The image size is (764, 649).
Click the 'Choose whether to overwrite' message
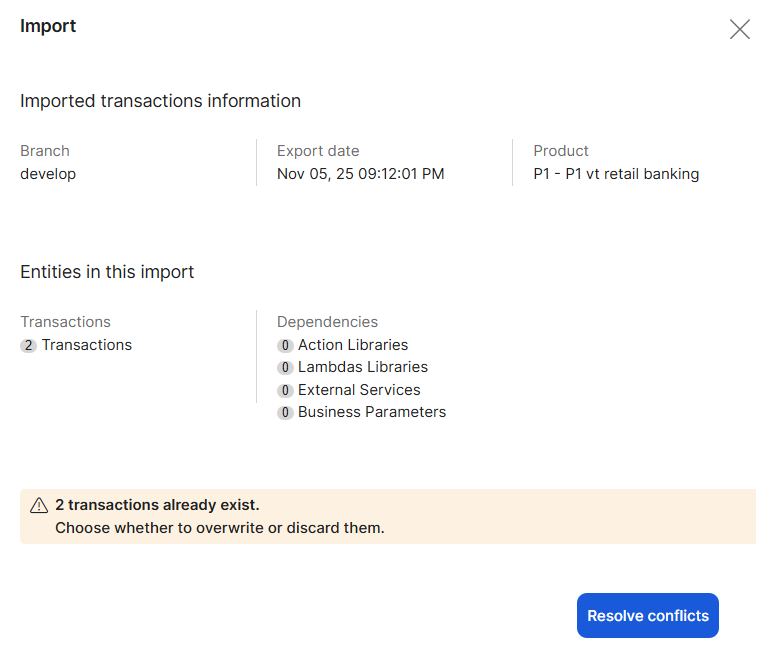(x=219, y=528)
